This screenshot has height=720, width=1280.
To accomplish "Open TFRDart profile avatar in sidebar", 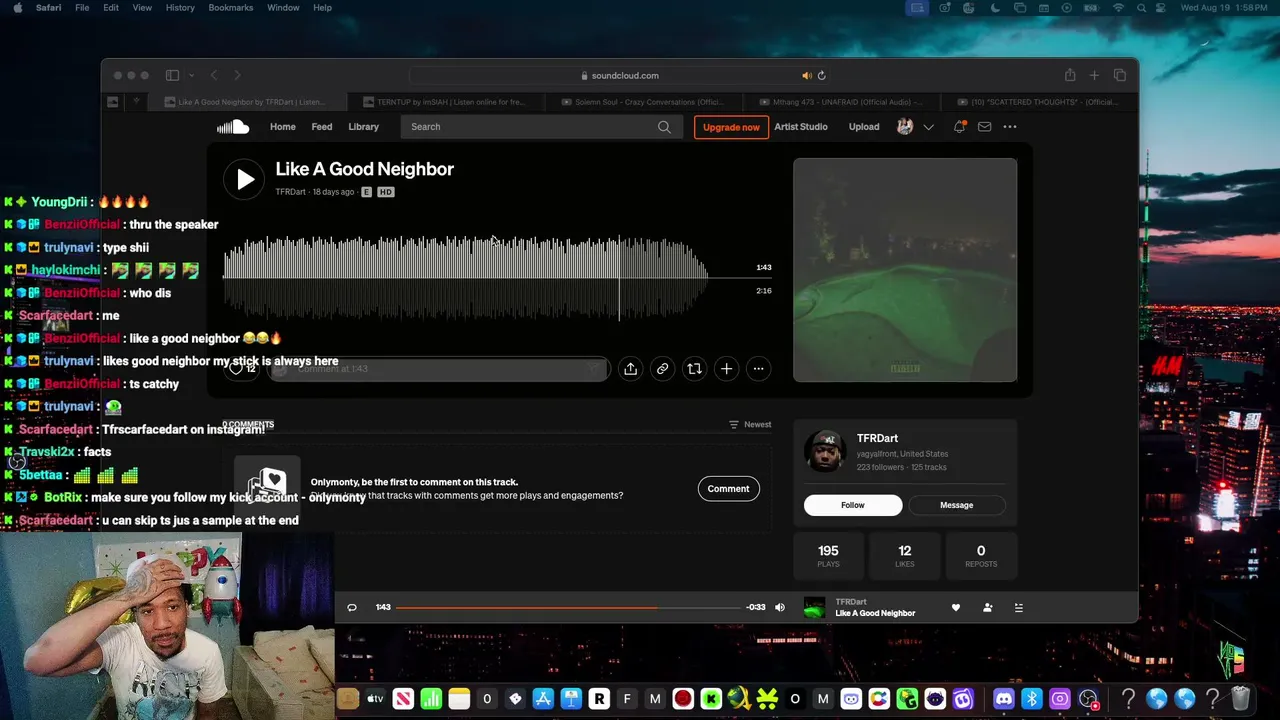I will tap(826, 451).
